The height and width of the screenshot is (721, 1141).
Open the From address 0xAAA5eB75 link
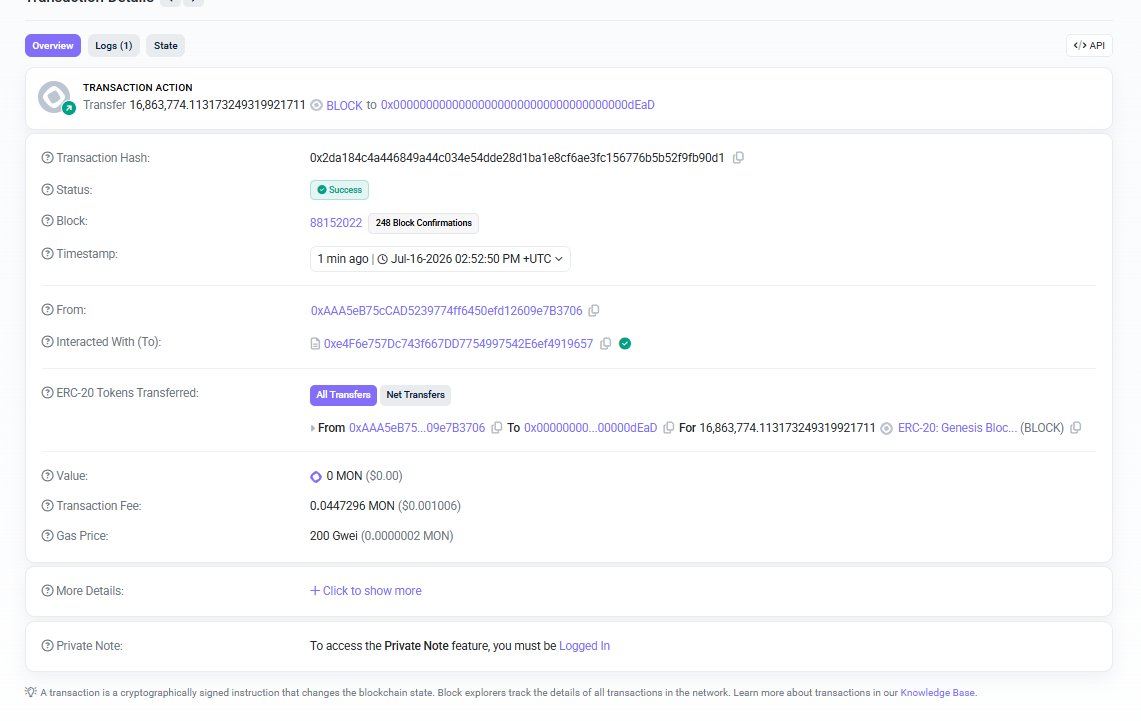click(447, 311)
